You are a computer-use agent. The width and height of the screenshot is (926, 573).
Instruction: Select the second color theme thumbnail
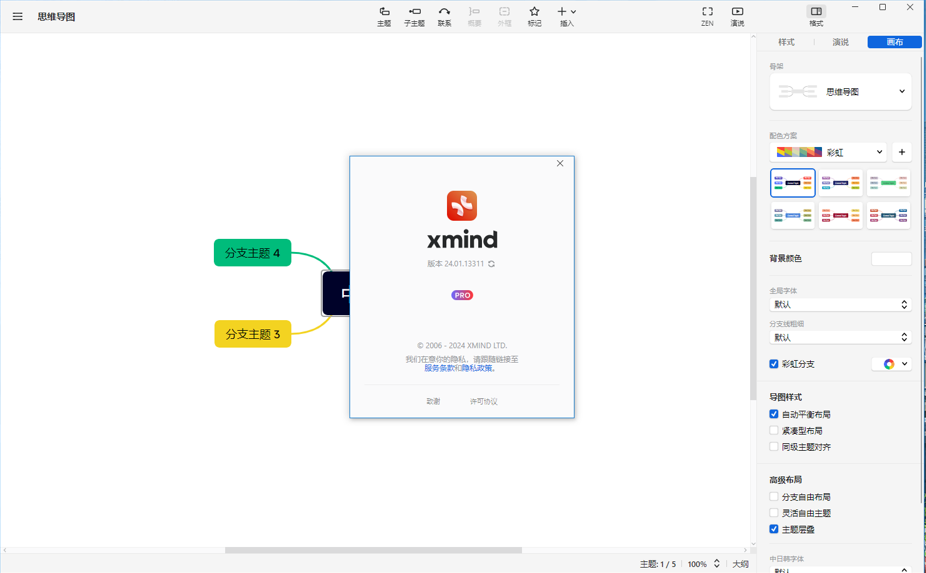[840, 183]
